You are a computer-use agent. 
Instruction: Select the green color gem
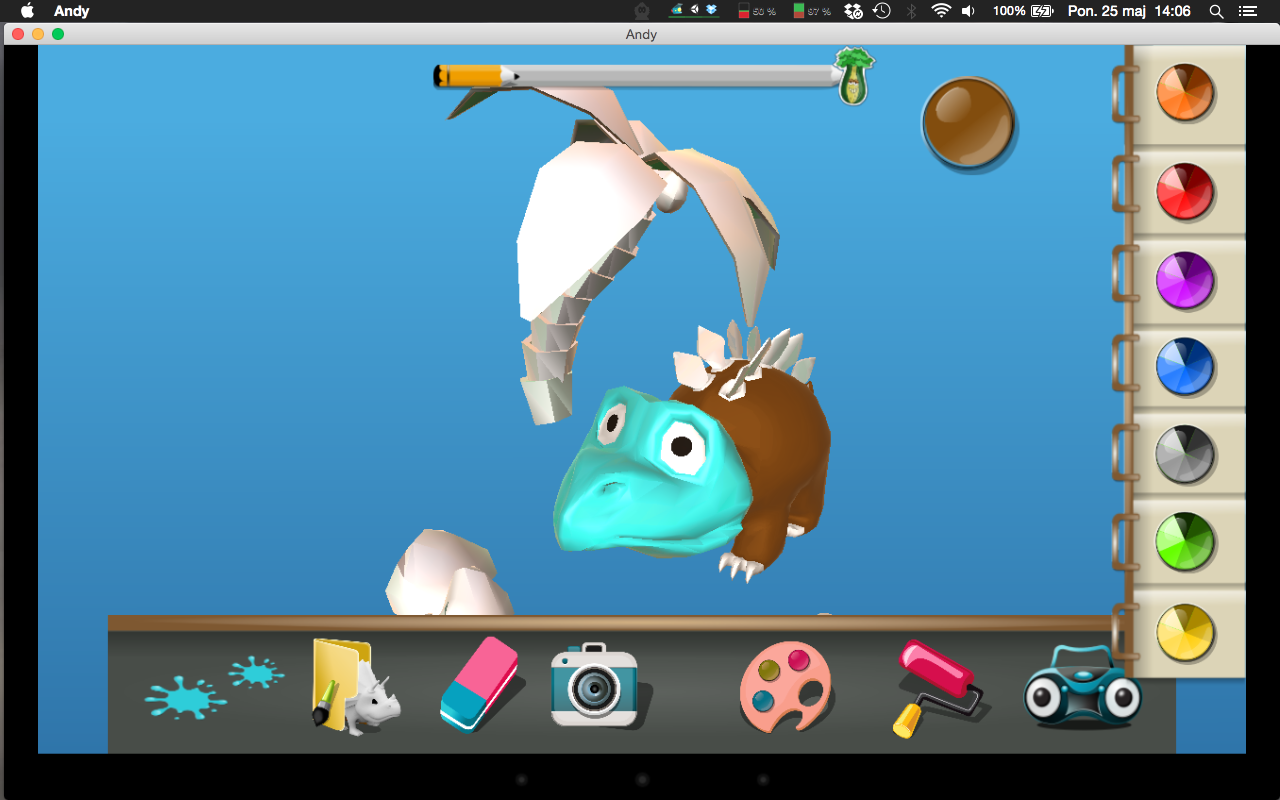[1185, 542]
